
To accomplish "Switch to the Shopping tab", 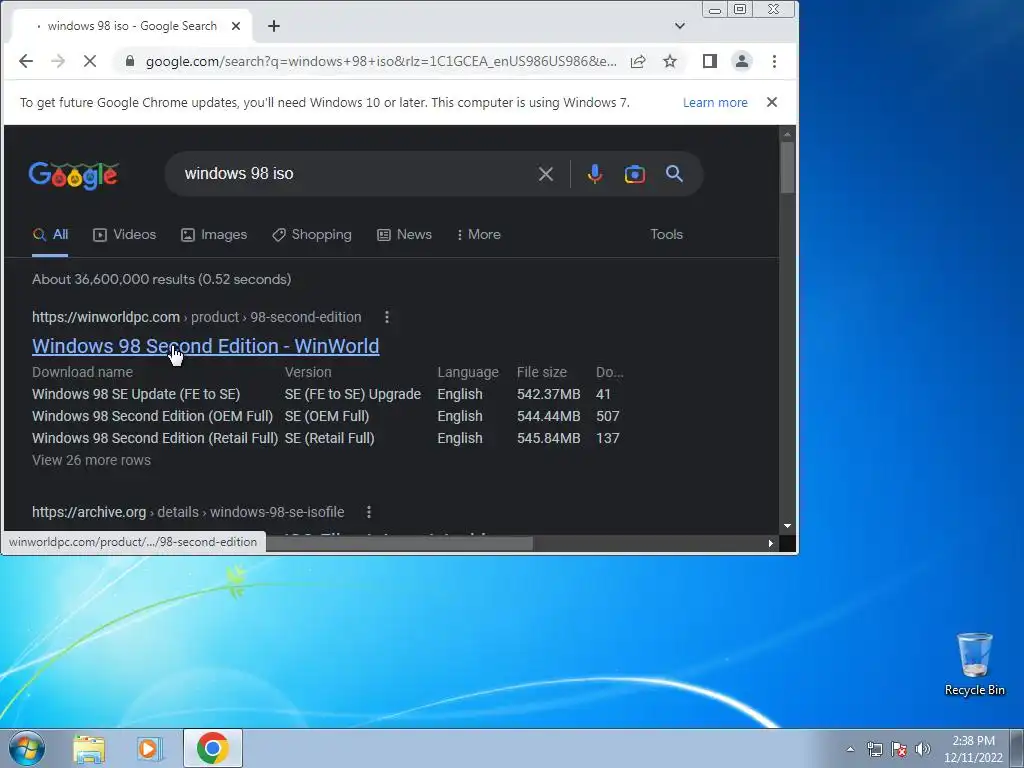I will (312, 234).
